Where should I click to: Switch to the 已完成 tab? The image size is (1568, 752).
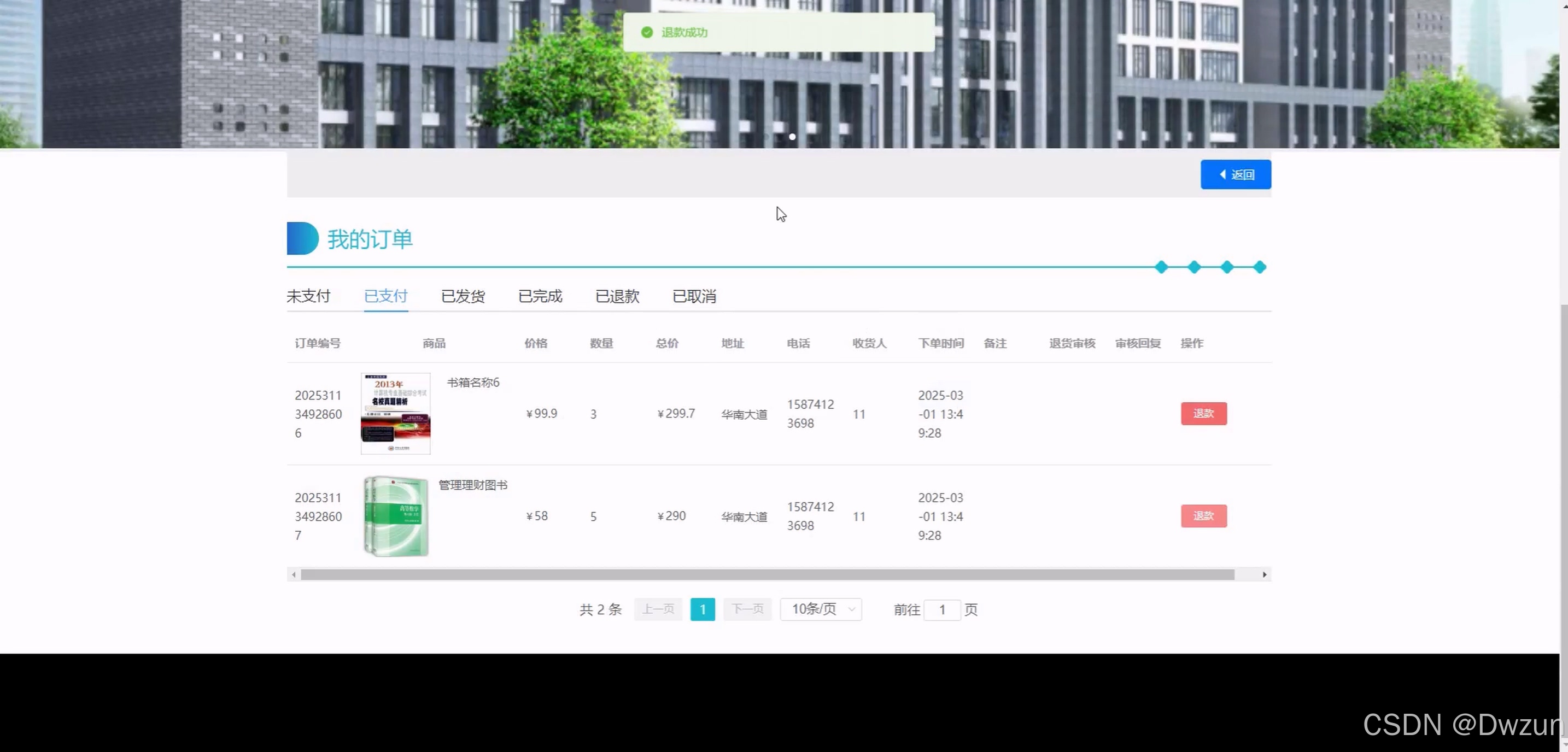(x=540, y=296)
